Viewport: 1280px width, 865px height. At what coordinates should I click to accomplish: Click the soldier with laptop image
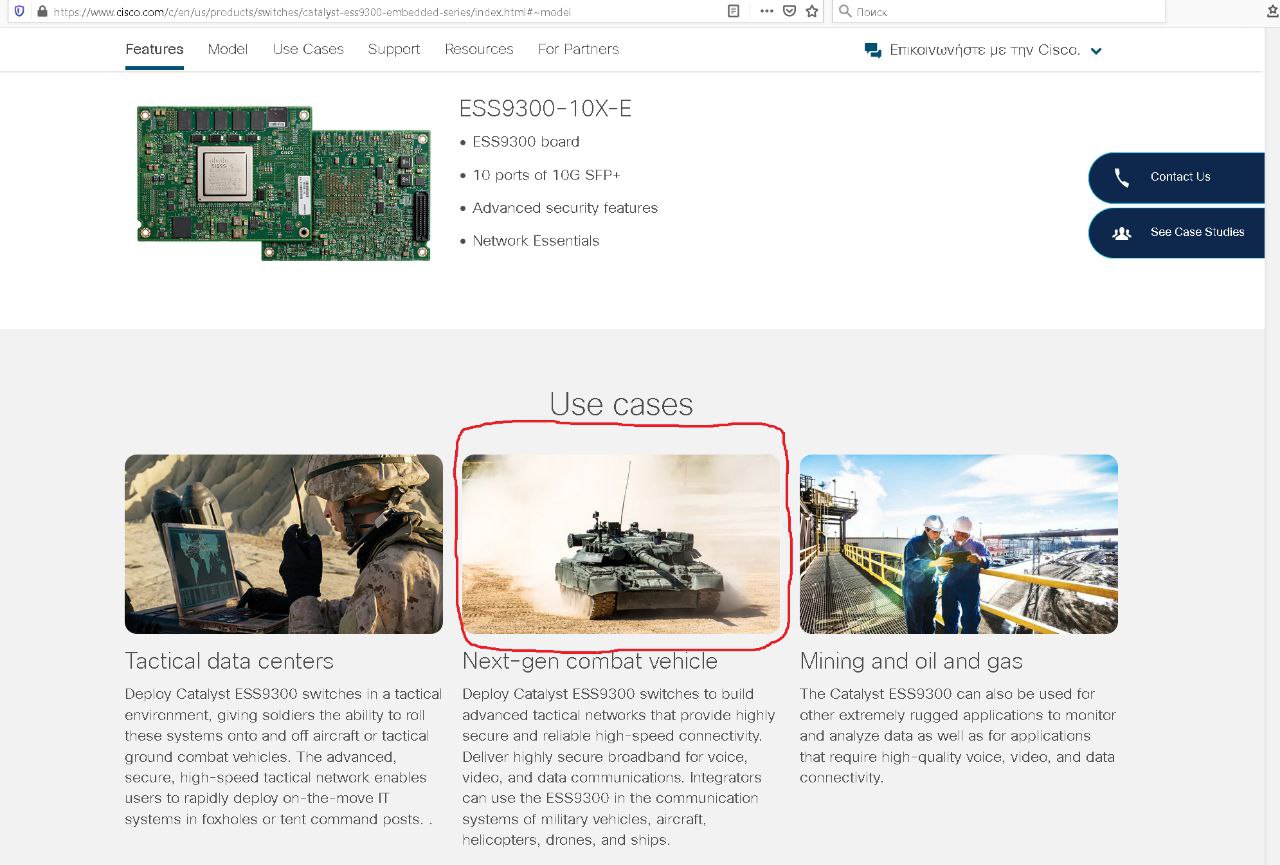[x=284, y=544]
